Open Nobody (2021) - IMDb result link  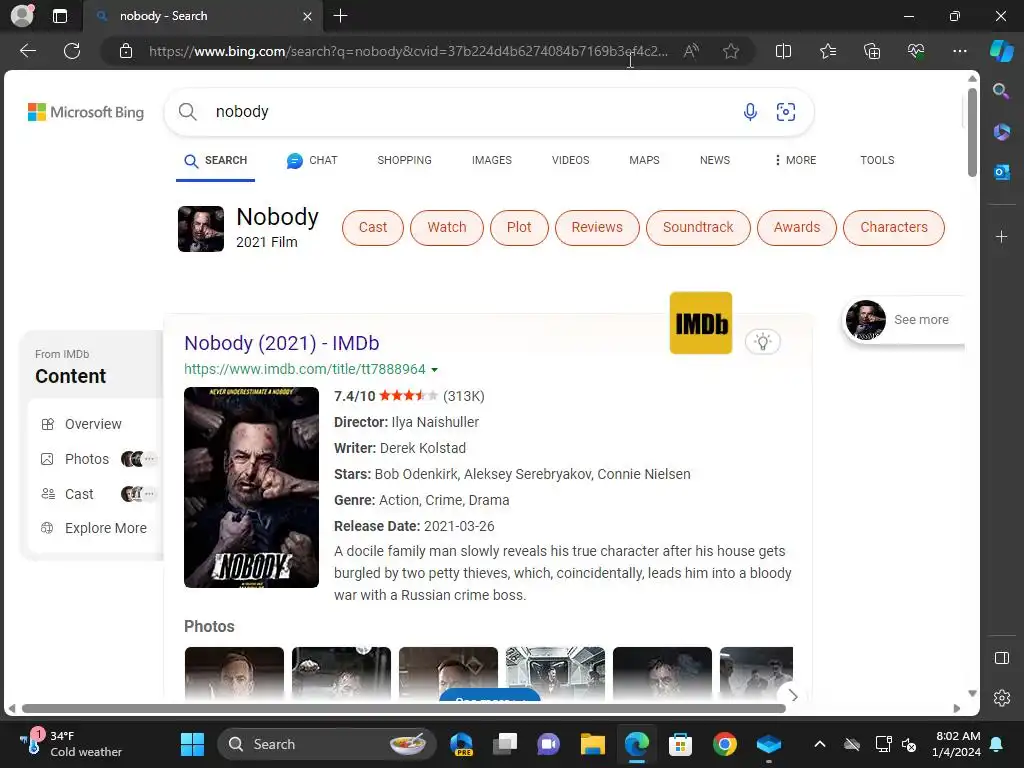coord(281,343)
